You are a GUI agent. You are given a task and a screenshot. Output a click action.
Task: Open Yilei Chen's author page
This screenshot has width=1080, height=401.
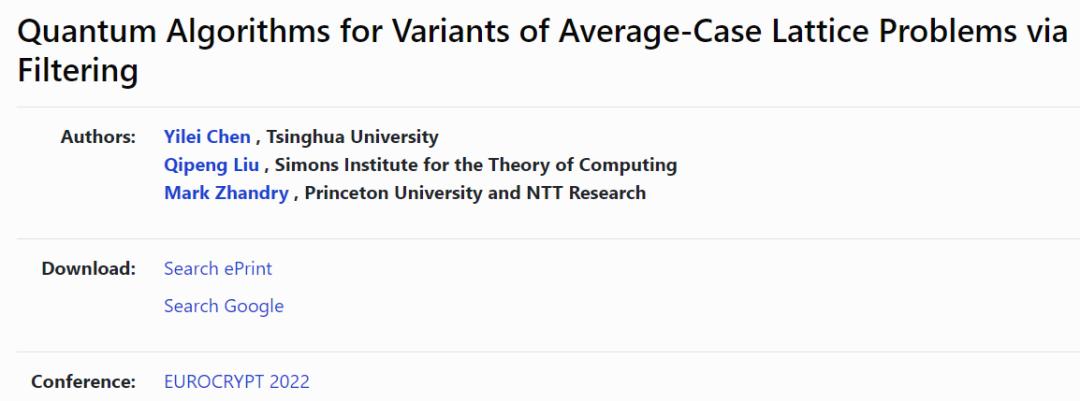pos(207,136)
